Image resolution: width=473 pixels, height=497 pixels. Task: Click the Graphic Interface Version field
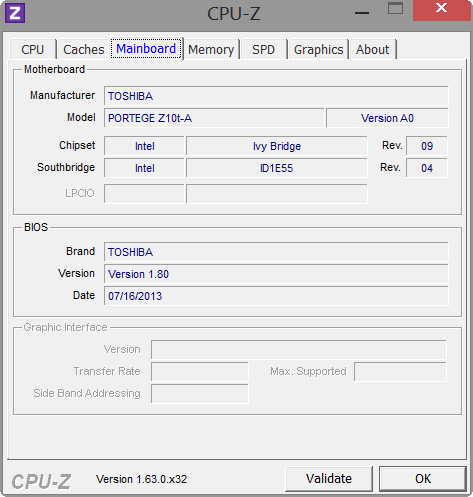(x=299, y=349)
